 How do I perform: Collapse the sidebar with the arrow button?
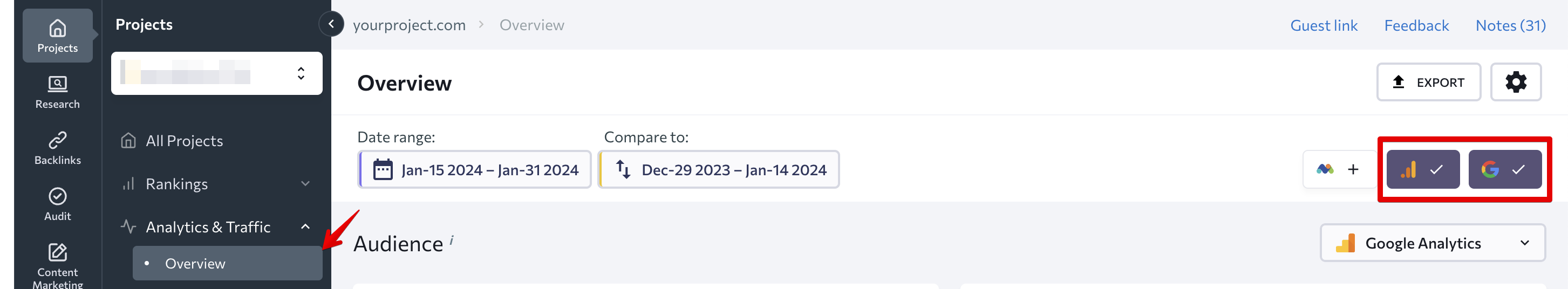point(331,24)
